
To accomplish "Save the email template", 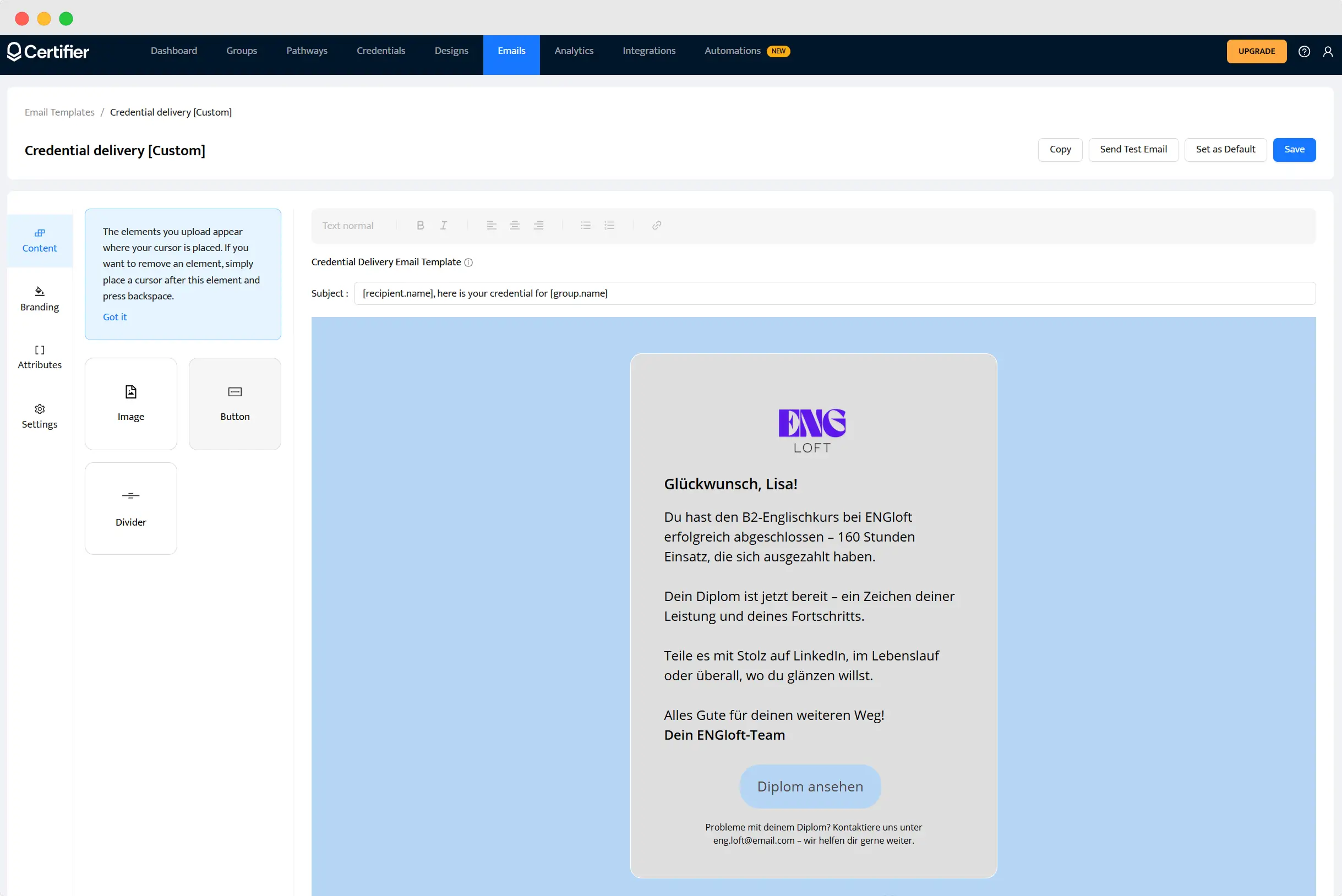I will 1294,149.
